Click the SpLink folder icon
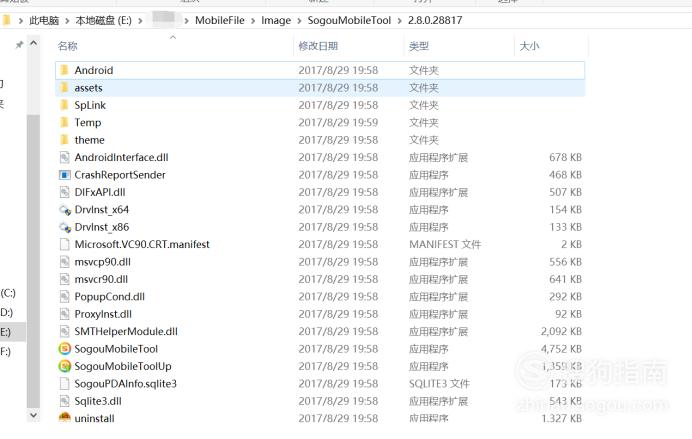The height and width of the screenshot is (439, 692). (64, 105)
